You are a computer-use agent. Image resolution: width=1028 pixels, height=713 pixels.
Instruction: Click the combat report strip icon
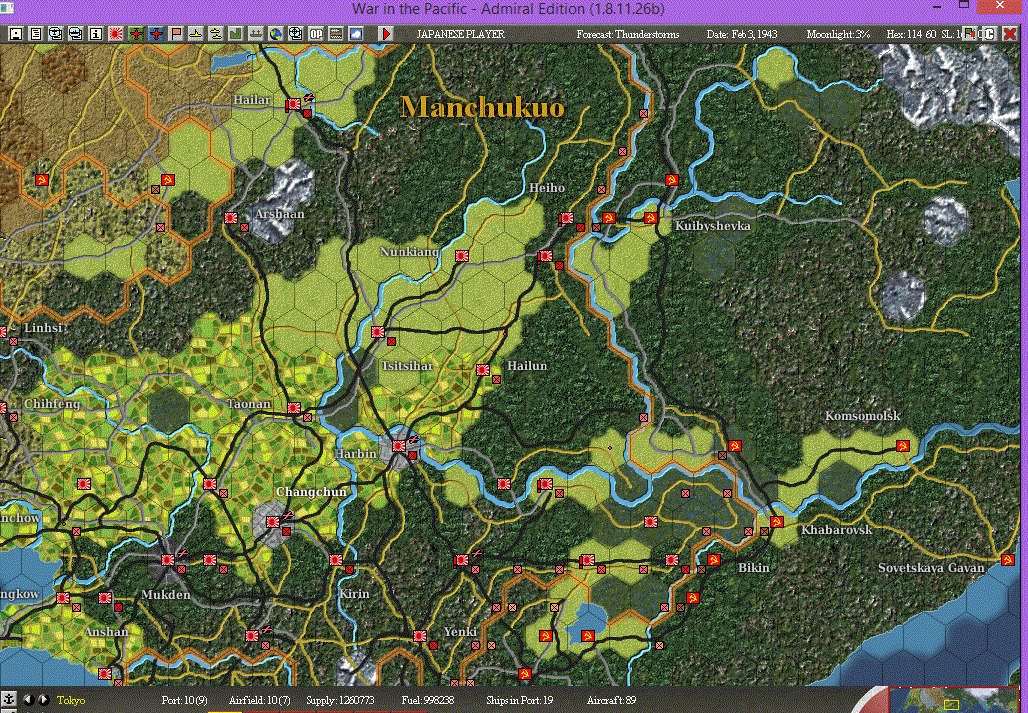336,33
